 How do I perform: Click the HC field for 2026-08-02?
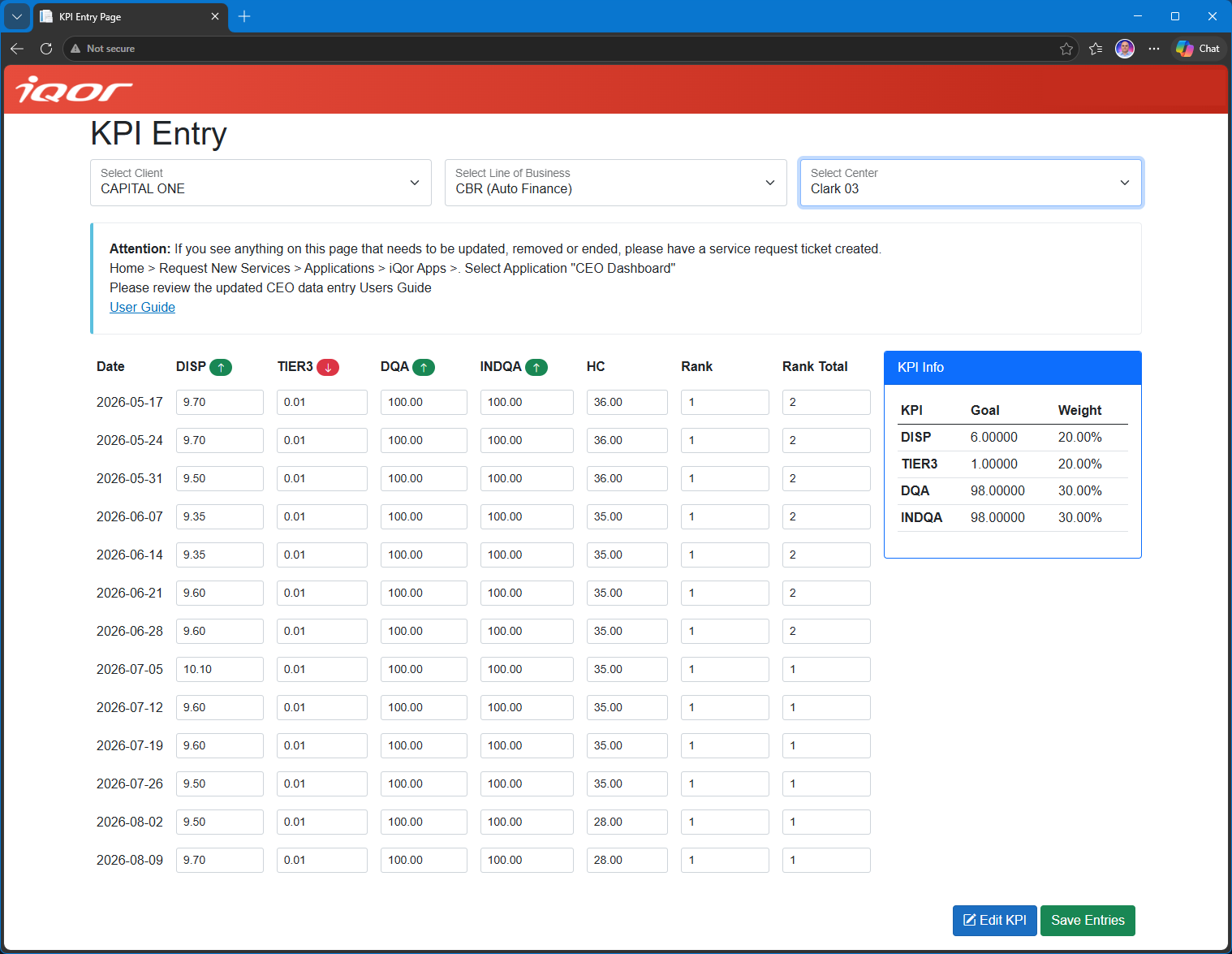pyautogui.click(x=627, y=822)
